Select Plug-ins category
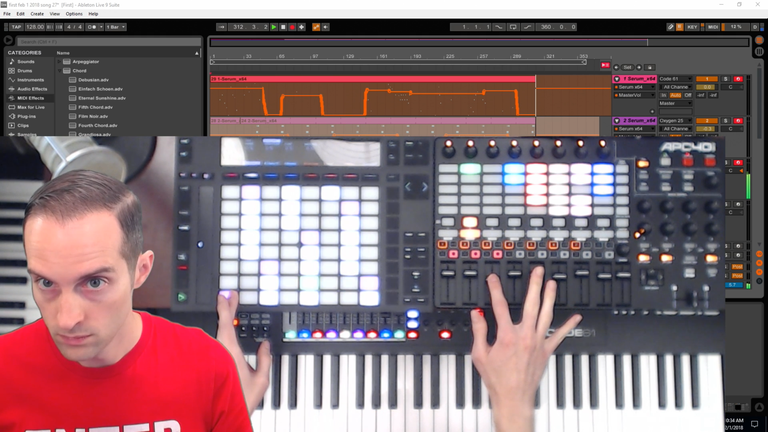 [x=26, y=117]
